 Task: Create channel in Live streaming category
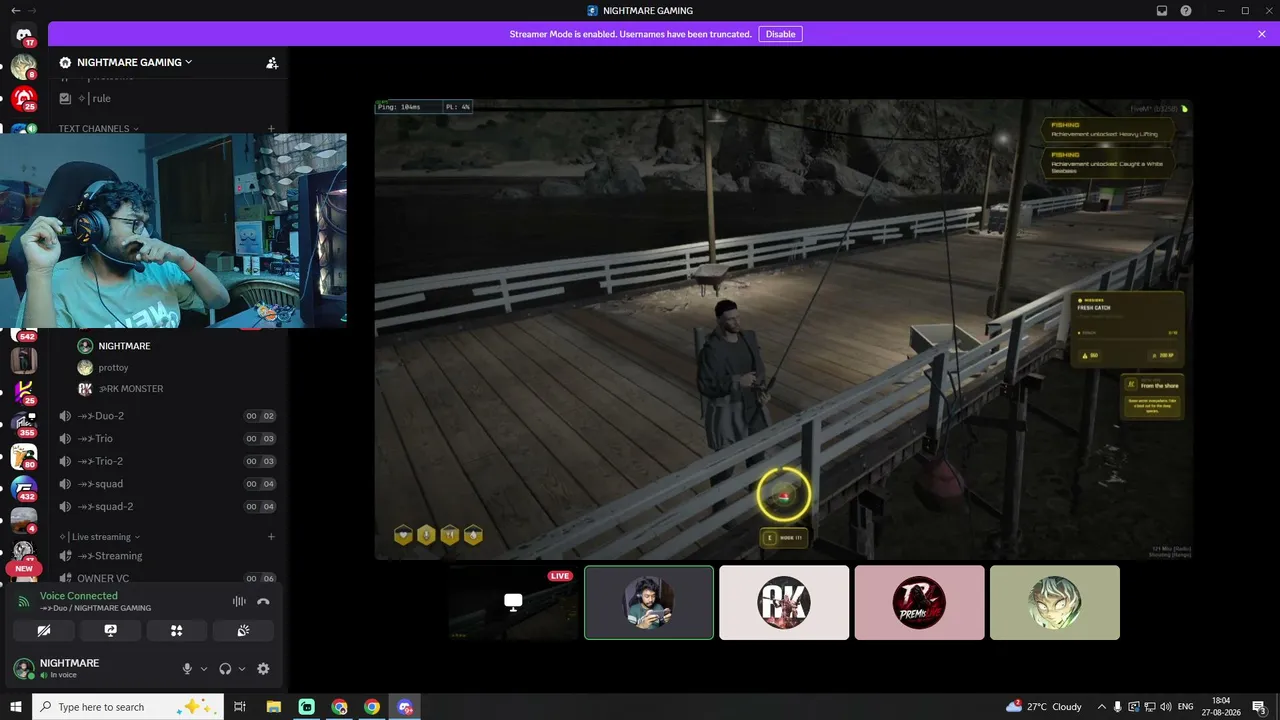[271, 537]
